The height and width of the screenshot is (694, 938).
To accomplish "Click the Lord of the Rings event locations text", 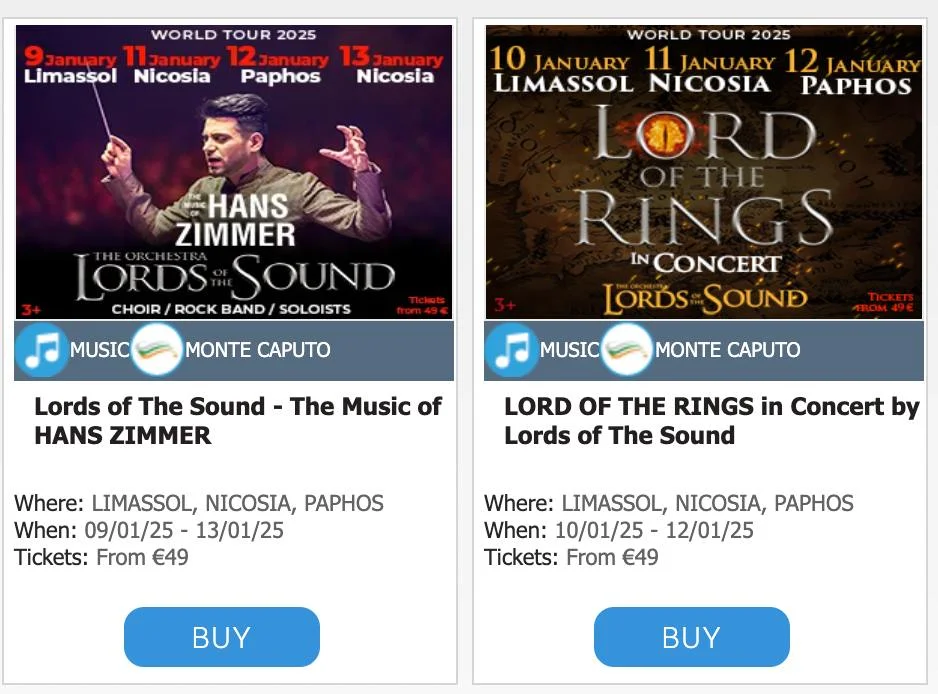I will (707, 504).
